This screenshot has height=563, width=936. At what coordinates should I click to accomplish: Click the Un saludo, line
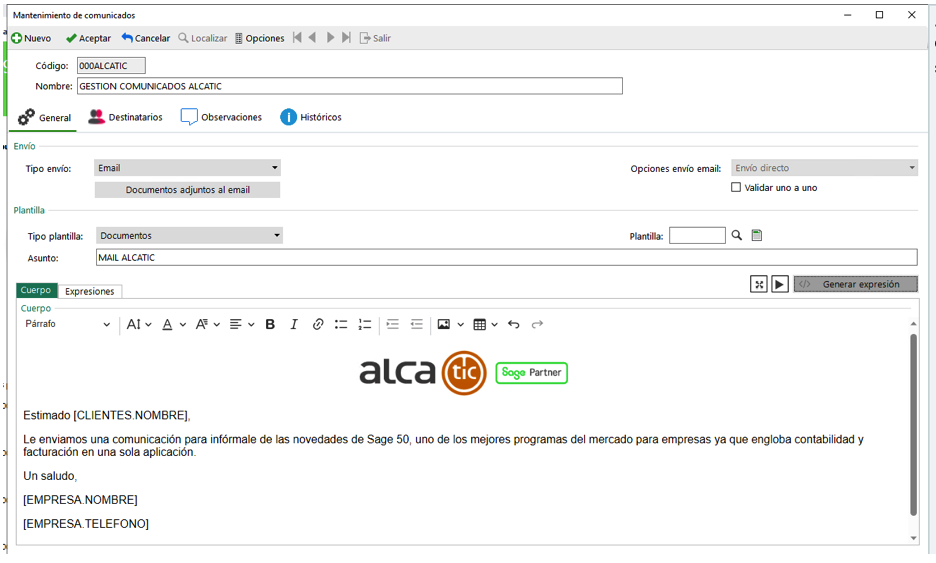pos(50,476)
